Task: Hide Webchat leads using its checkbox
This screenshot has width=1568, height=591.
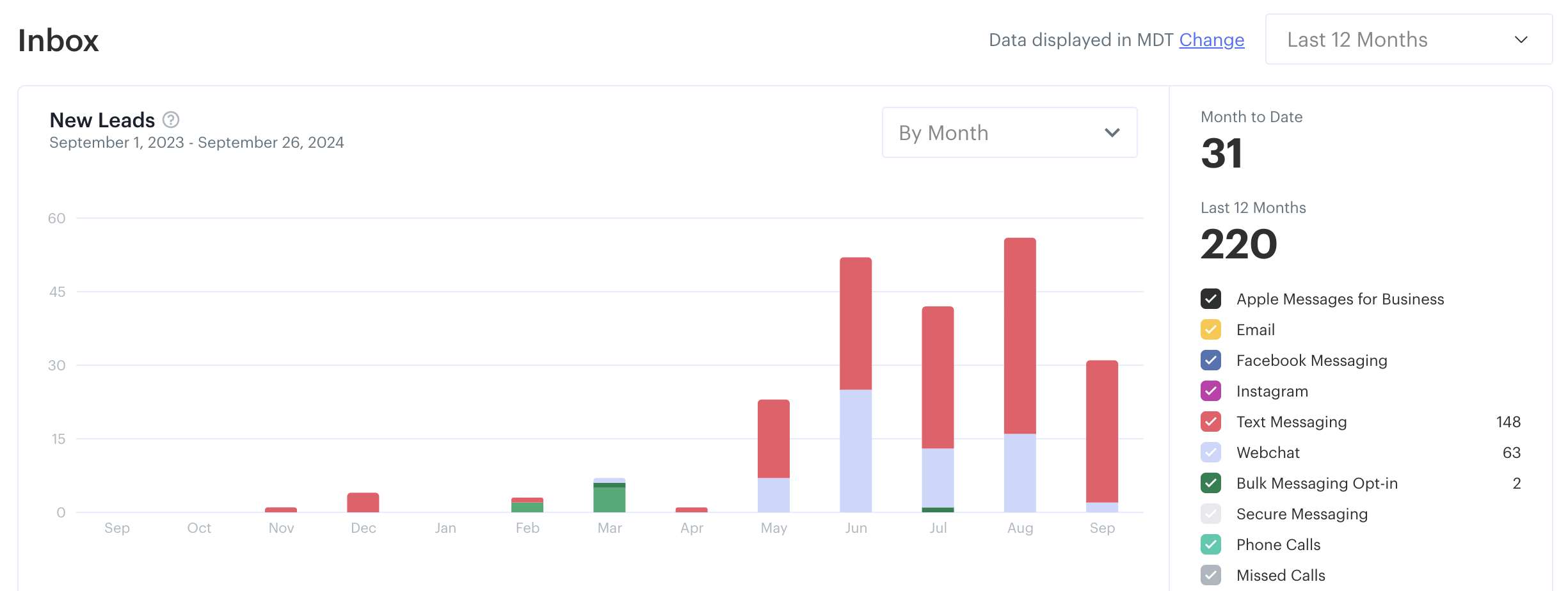Action: point(1210,452)
